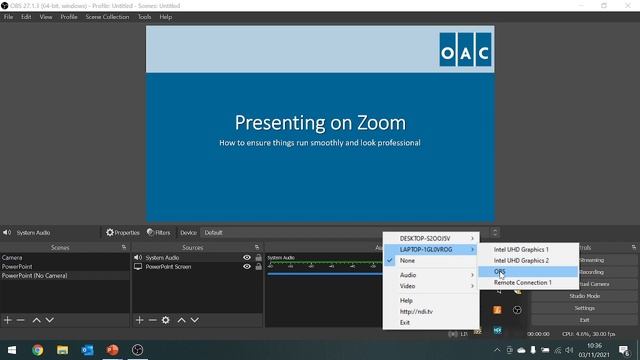Screen dimensions: 640x360
Task: Select the checked None option in the NDI menu
Action: 431,260
